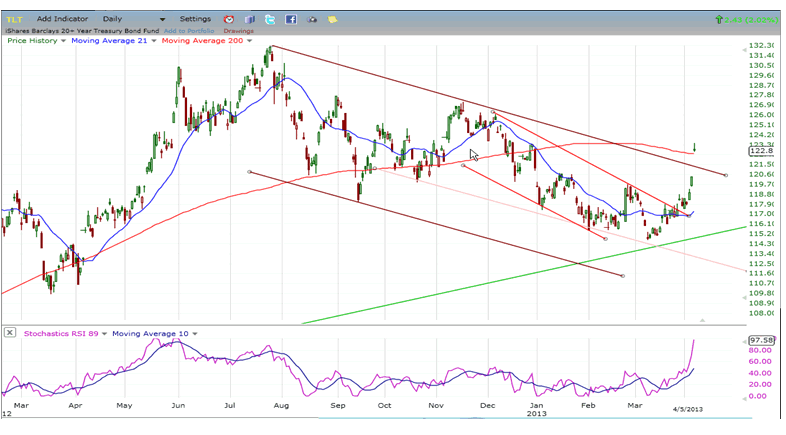Share chart via Facebook icon

tap(290, 19)
